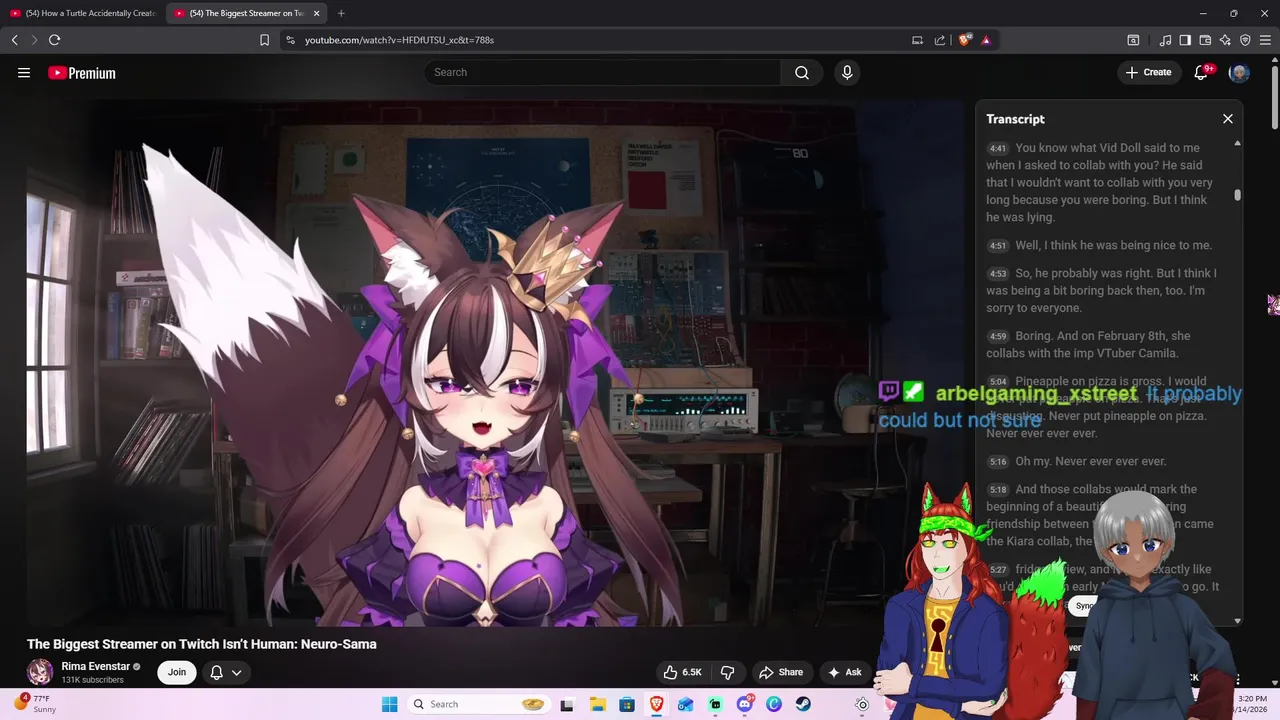Open File Explorer from taskbar

(597, 704)
